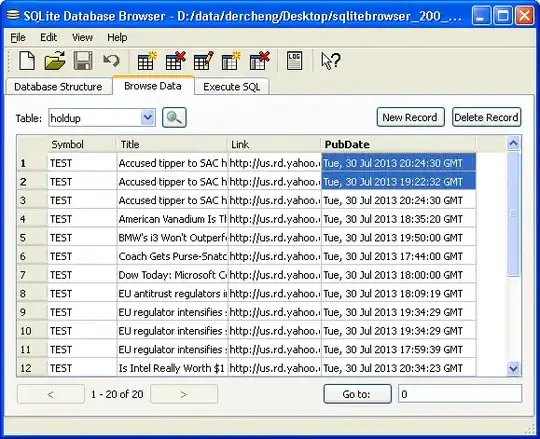Click PubDate cell '18:35:20 GMT' in row 4
The image size is (540, 439).
pyautogui.click(x=398, y=219)
